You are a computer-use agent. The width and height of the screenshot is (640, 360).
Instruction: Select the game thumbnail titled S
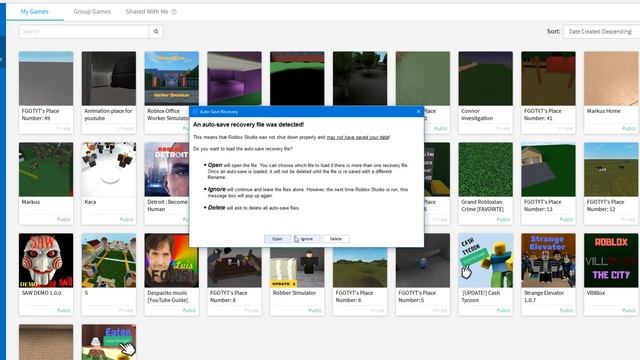[109, 260]
